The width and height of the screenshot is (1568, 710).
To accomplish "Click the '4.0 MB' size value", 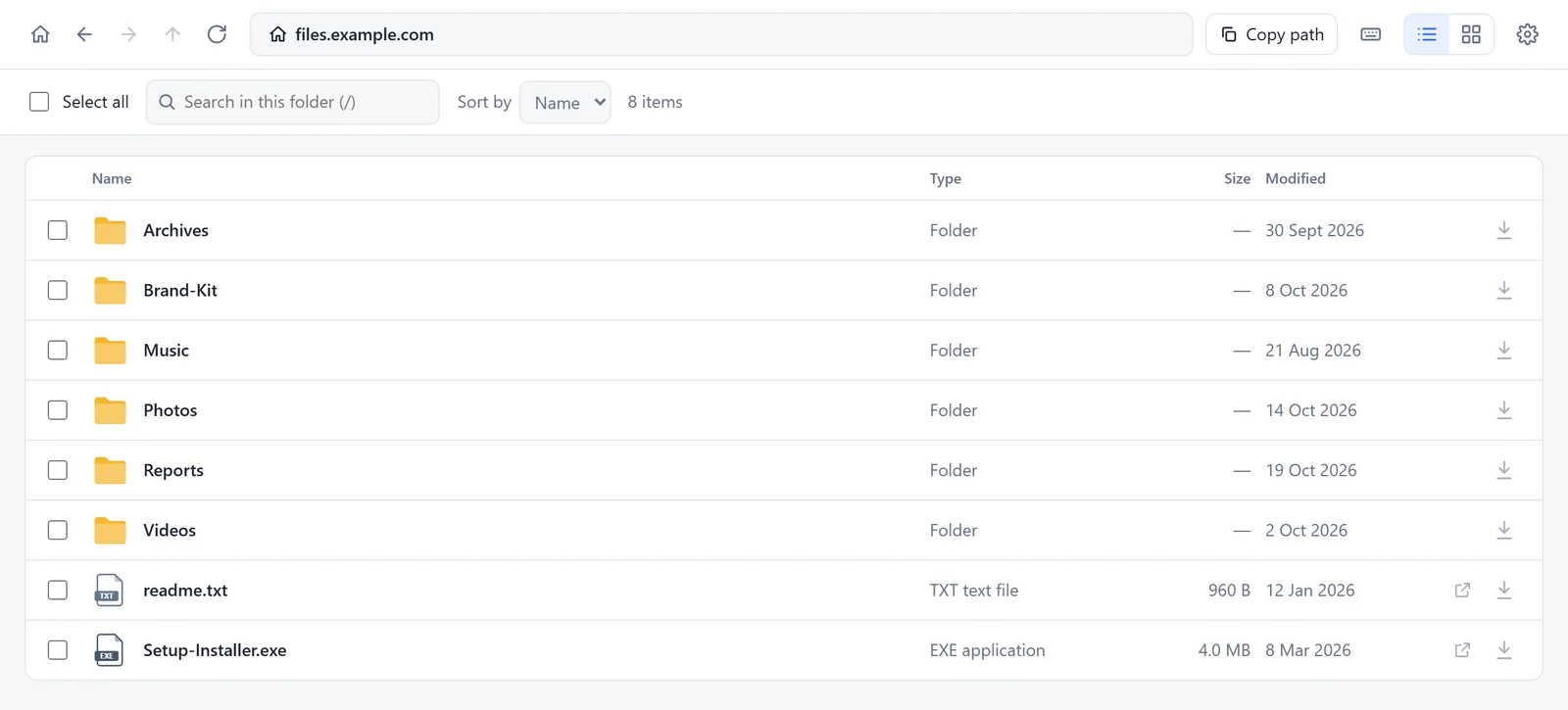I will (x=1224, y=650).
